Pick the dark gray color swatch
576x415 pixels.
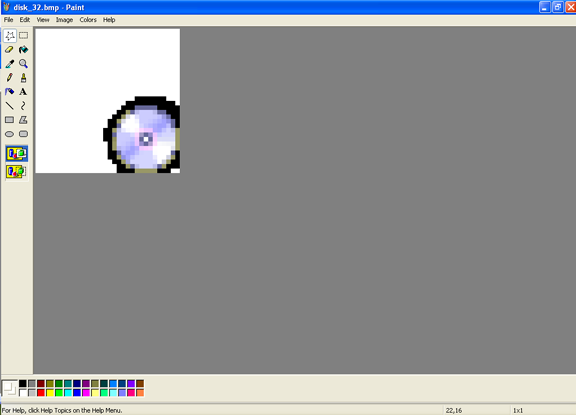(32, 384)
